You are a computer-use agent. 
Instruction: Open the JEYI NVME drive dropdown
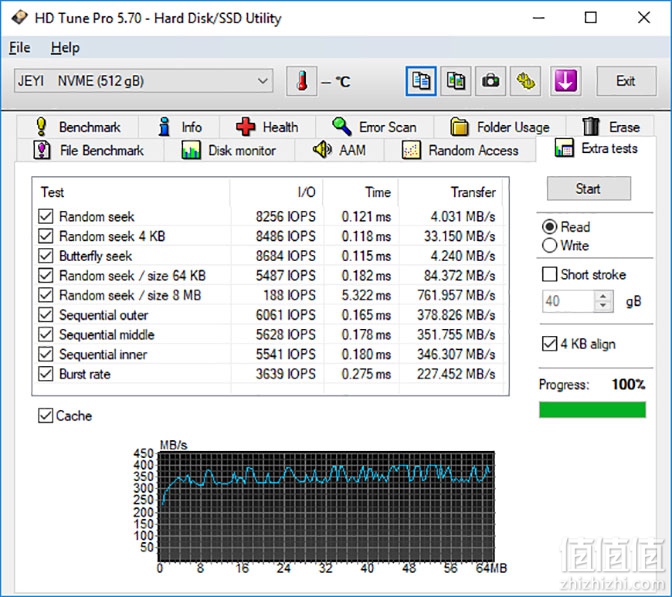tap(144, 81)
